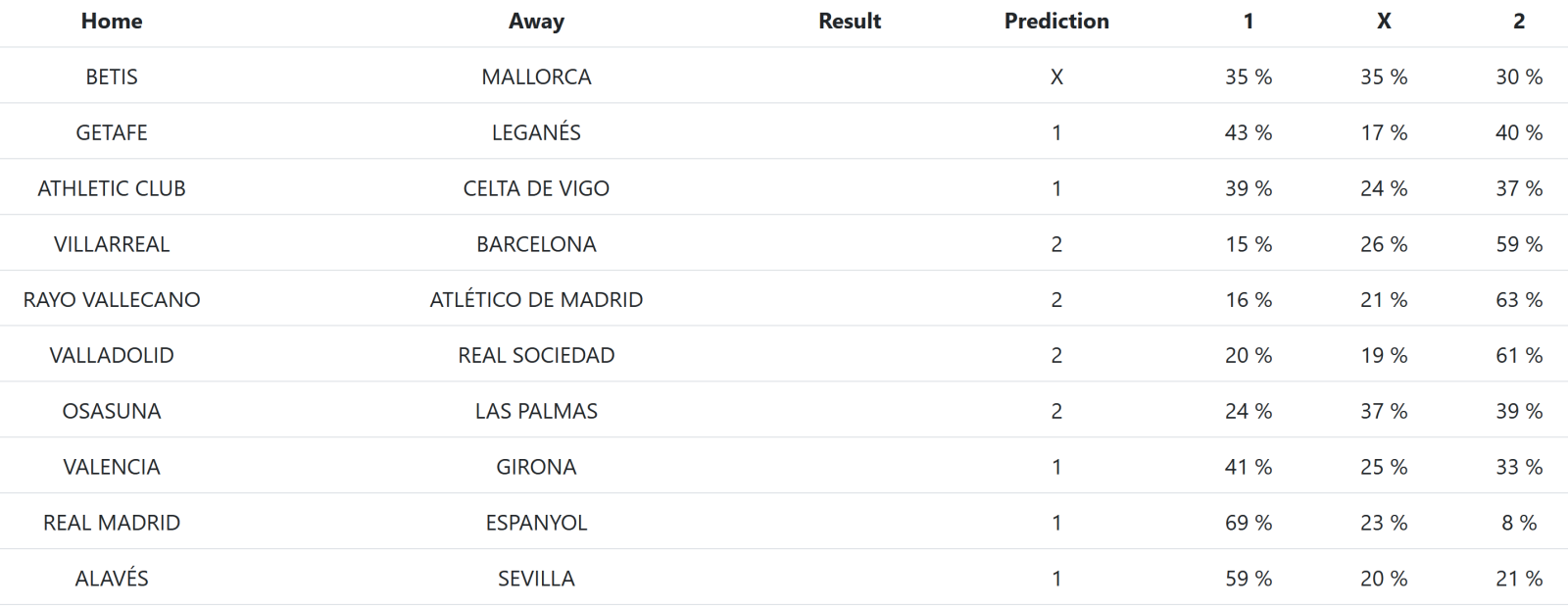The image size is (1568, 610).
Task: Click LEGANÉS in the Away column
Action: [x=536, y=132]
